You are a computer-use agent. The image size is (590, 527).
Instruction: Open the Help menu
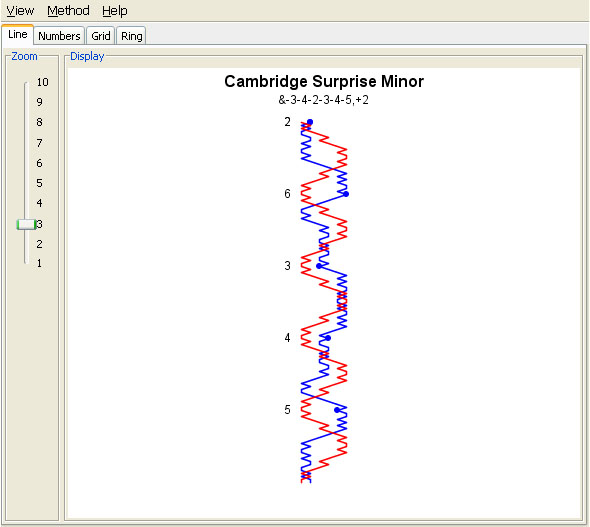(x=115, y=11)
